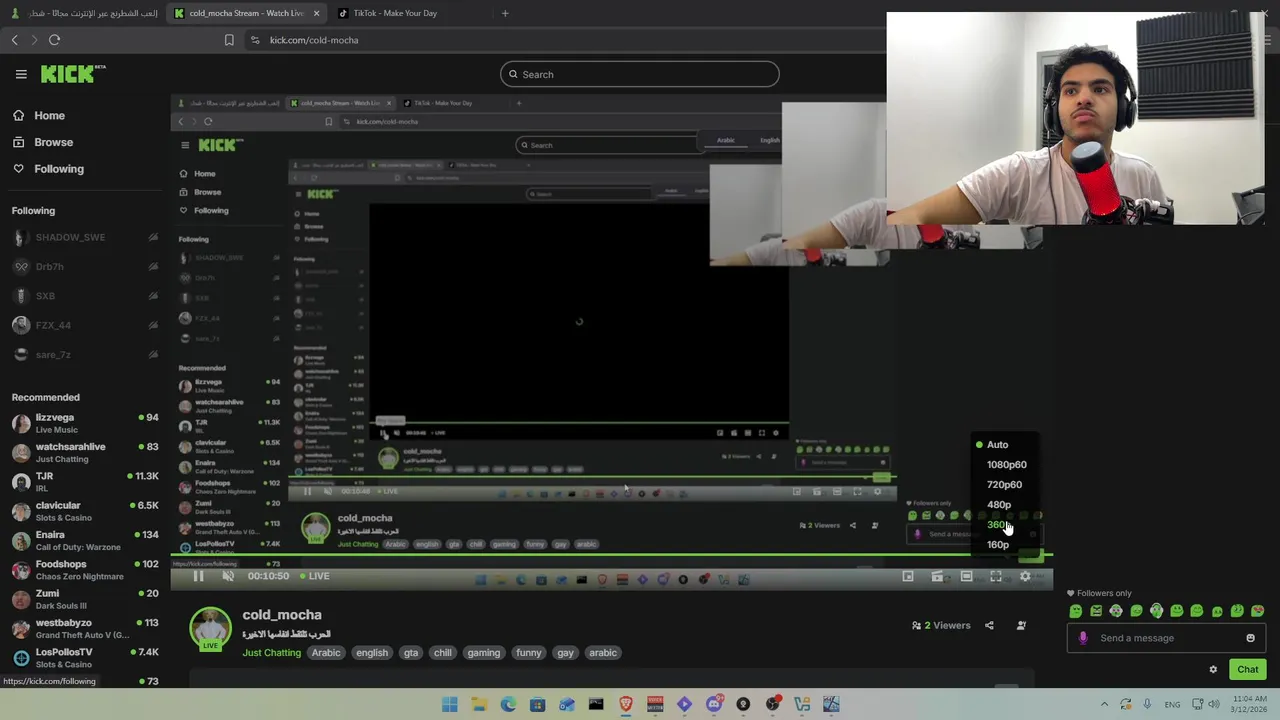
Task: Go back in browser history
Action: coord(15,40)
